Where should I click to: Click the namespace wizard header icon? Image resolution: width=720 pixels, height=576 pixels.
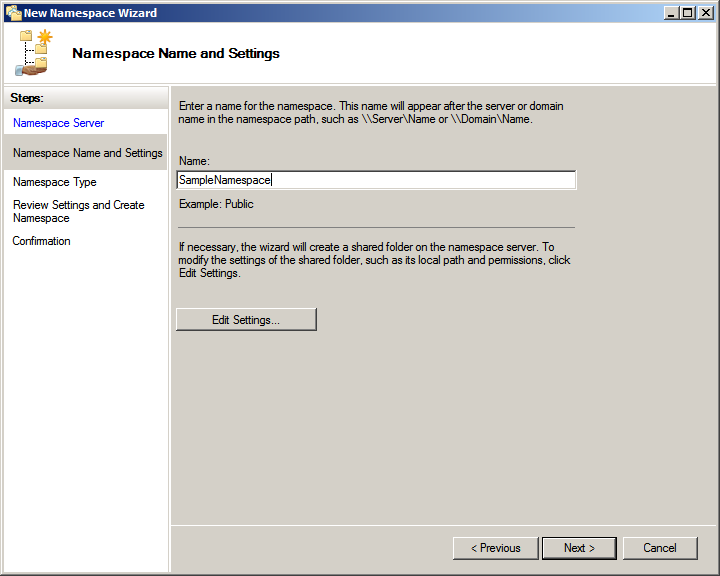point(34,52)
